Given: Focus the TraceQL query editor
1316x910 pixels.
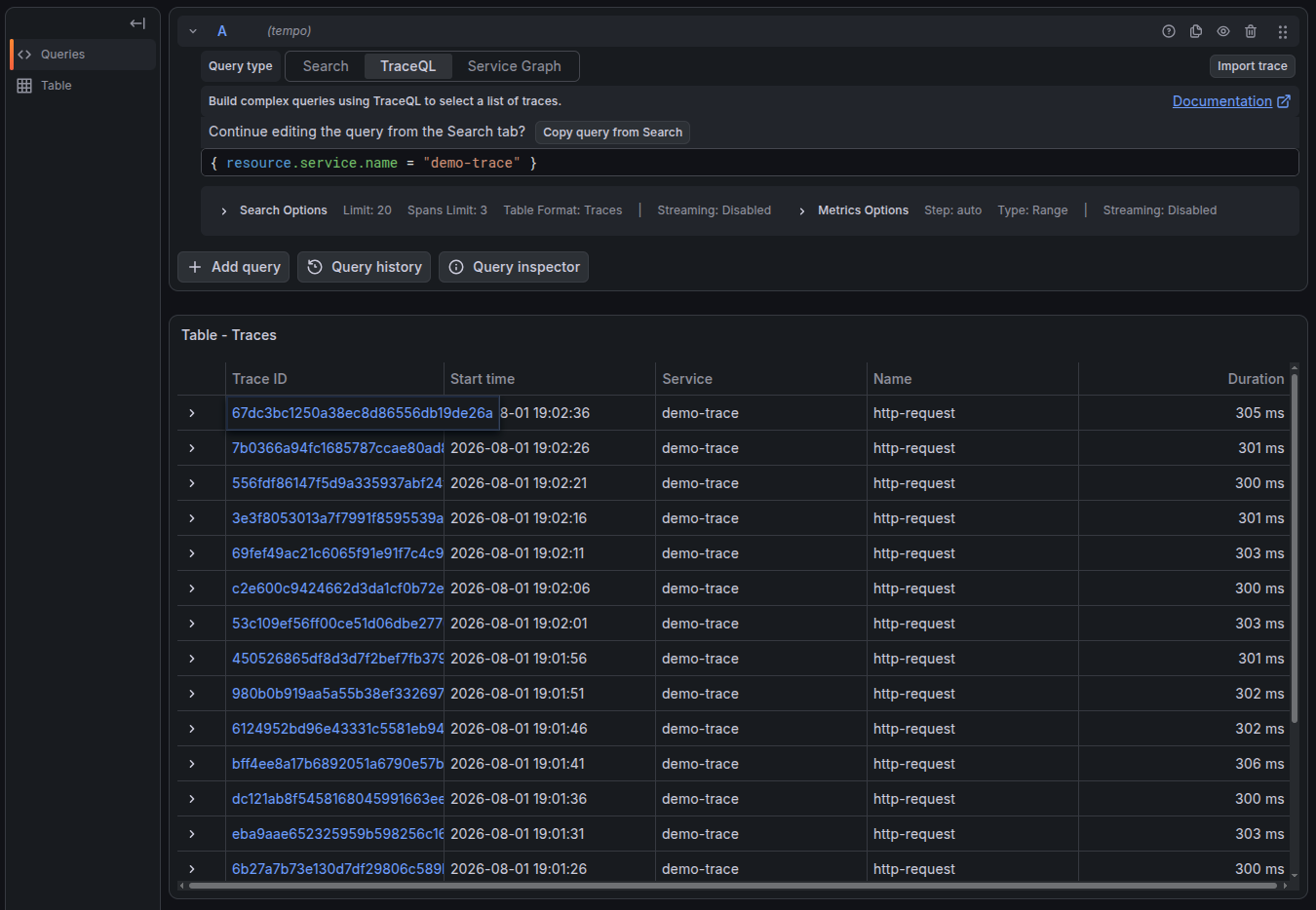Looking at the screenshot, I should [x=750, y=163].
